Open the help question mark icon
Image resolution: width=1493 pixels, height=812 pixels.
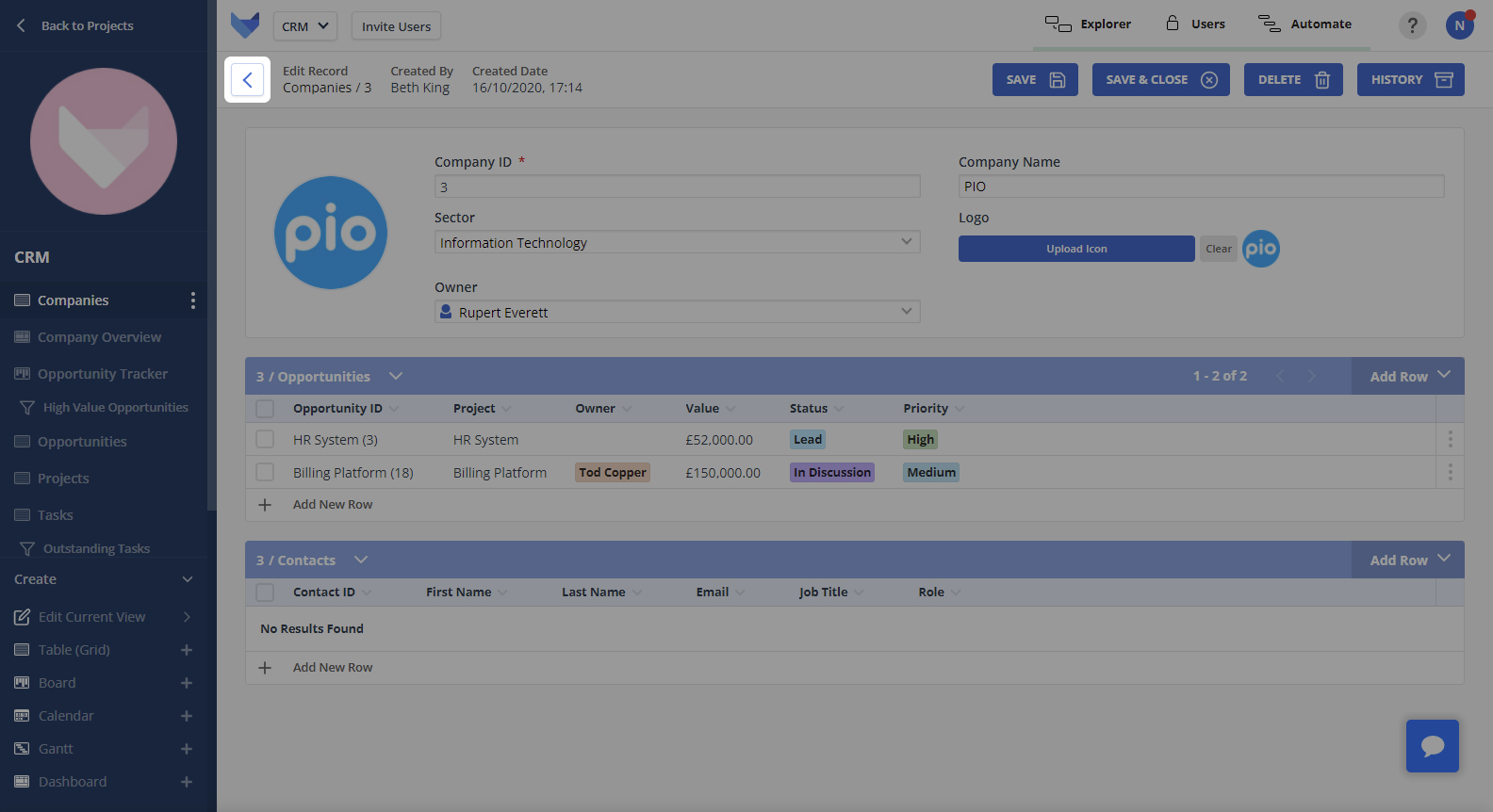pyautogui.click(x=1412, y=25)
